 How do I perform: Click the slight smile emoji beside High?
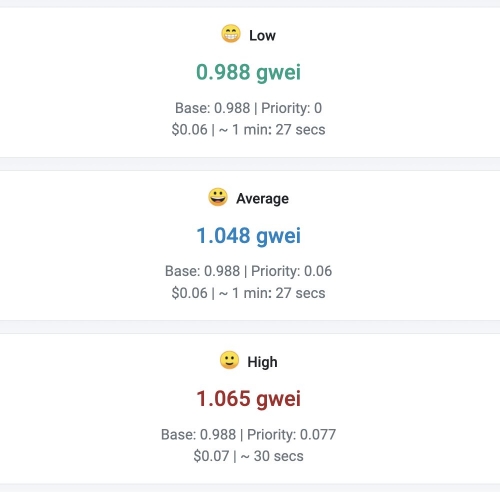[x=229, y=360]
